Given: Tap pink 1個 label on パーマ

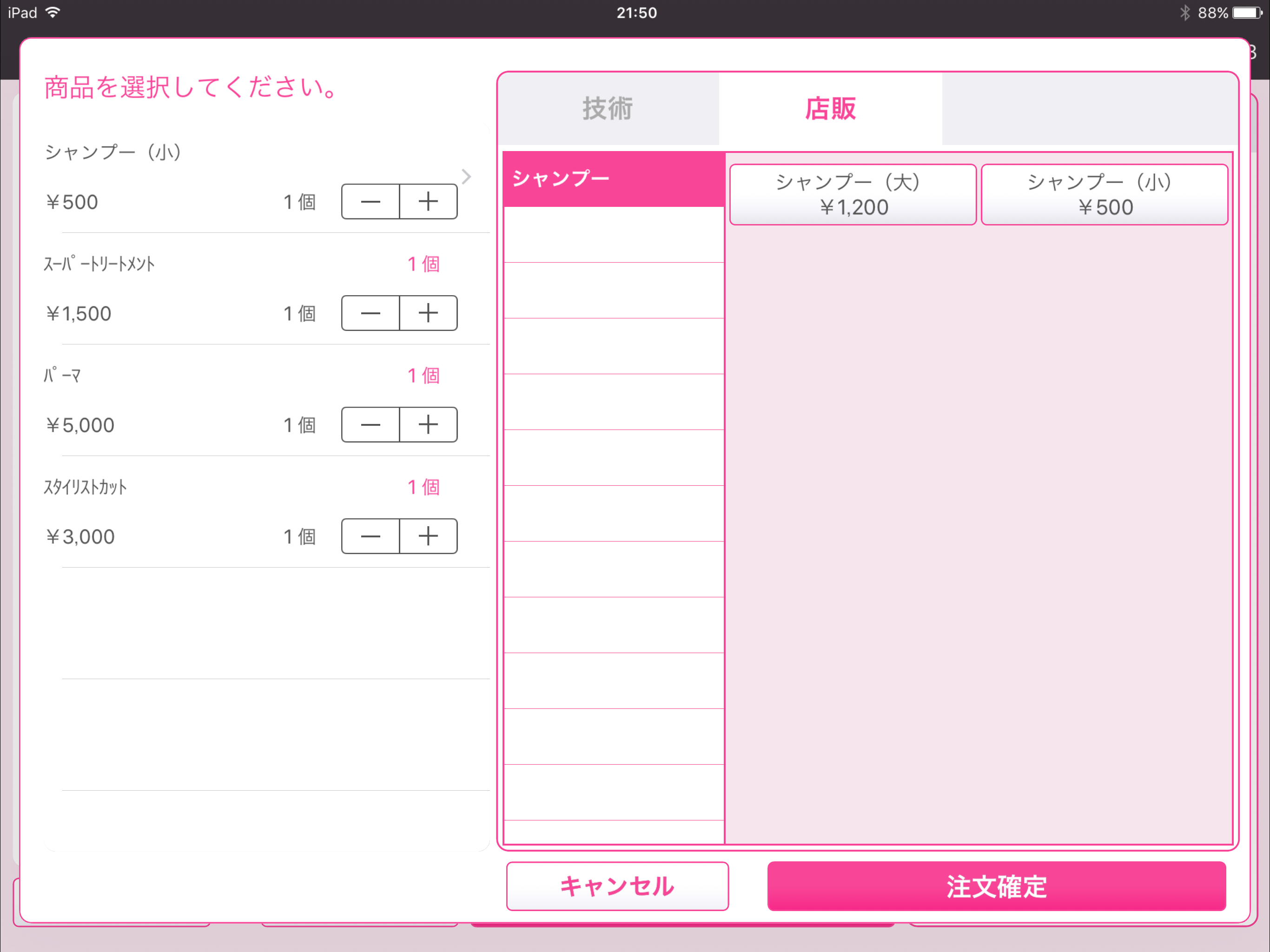Looking at the screenshot, I should click(x=423, y=376).
